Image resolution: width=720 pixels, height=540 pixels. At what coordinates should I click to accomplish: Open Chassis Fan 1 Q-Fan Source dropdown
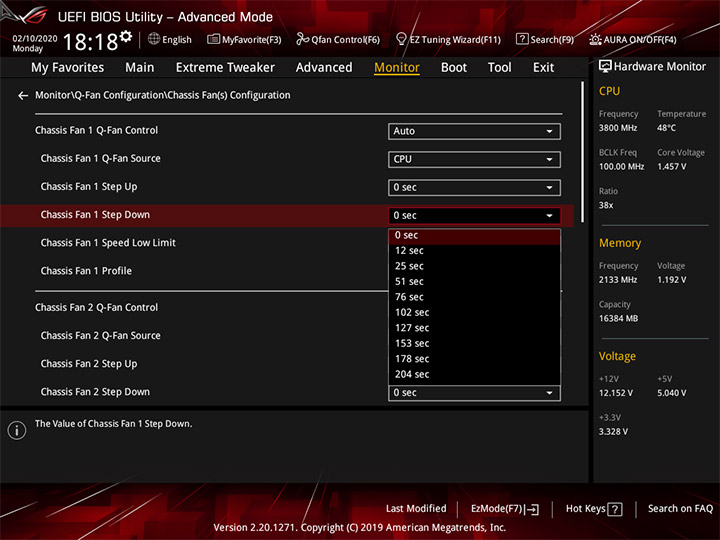(x=474, y=159)
